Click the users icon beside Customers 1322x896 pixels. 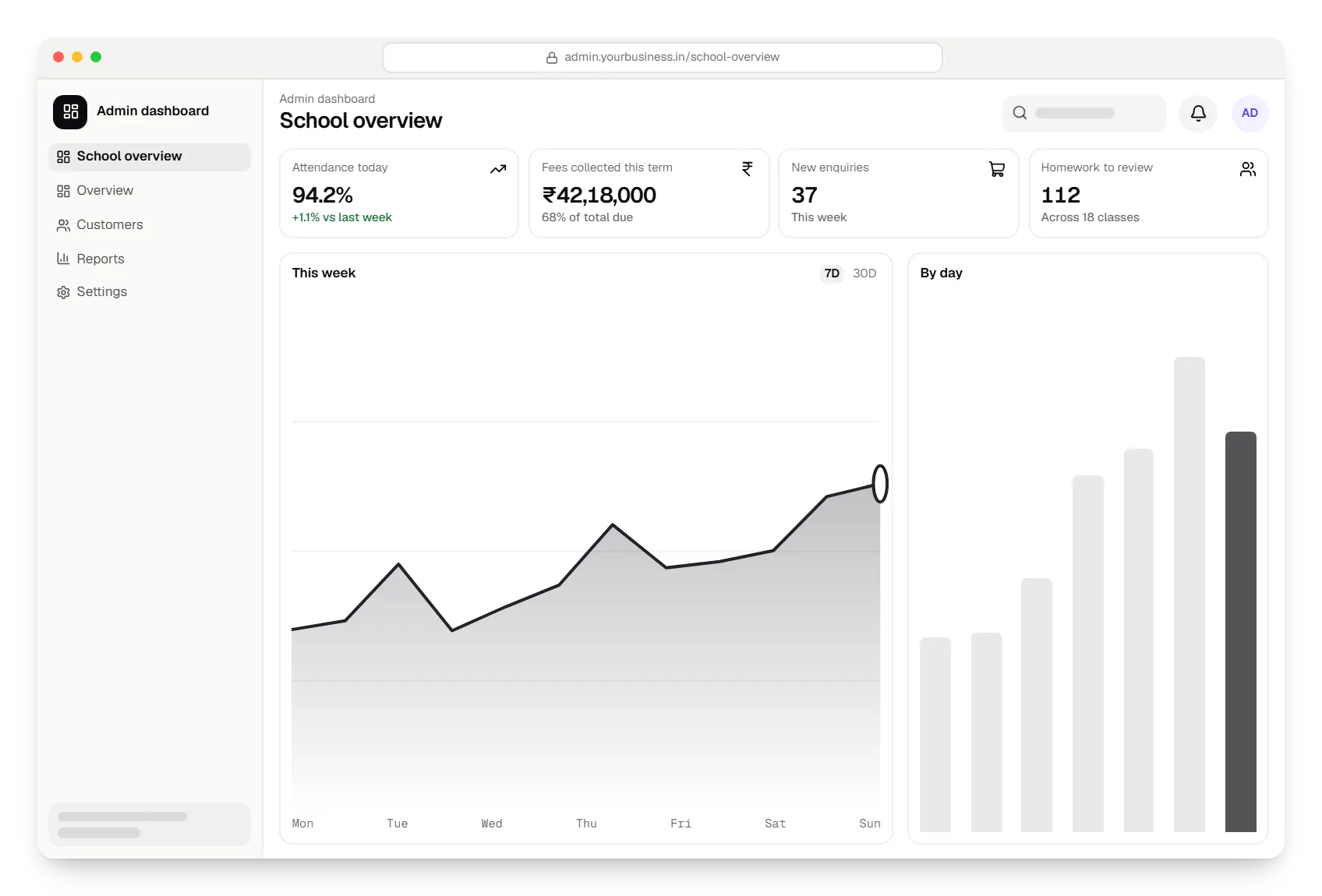click(63, 225)
